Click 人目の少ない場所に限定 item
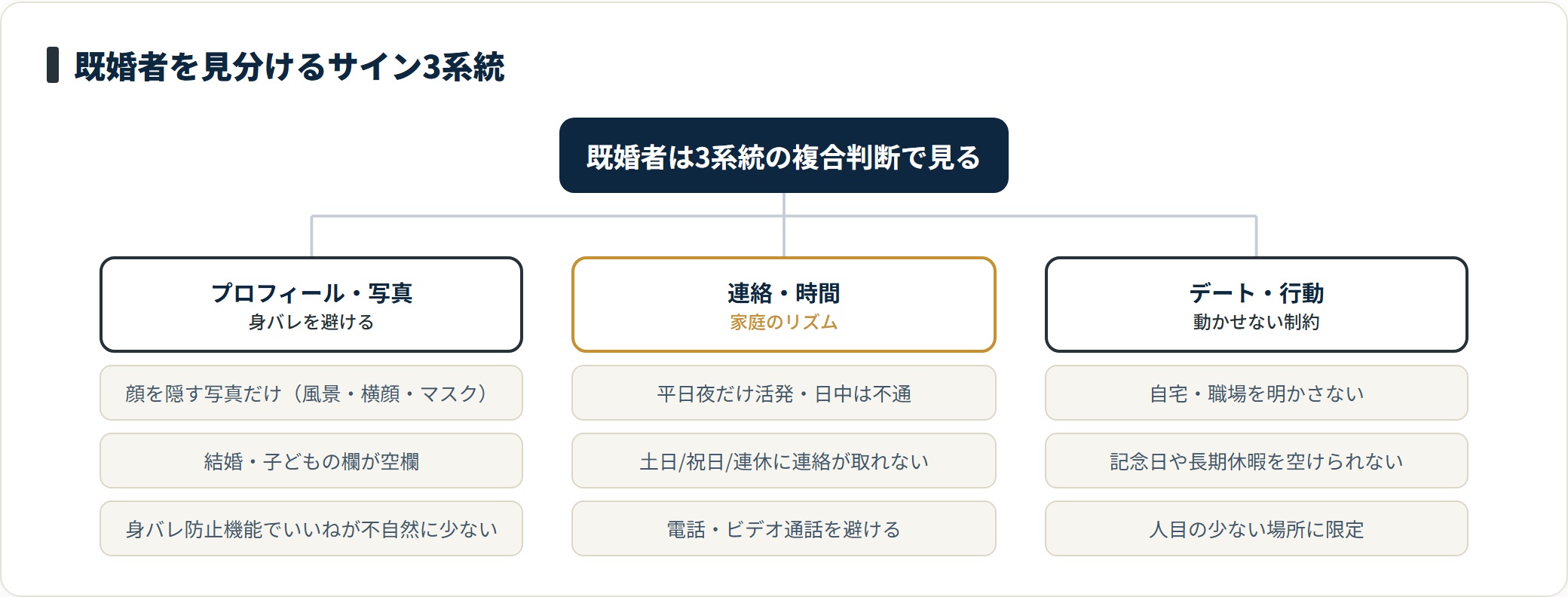This screenshot has height=597, width=1568. coord(1256,528)
